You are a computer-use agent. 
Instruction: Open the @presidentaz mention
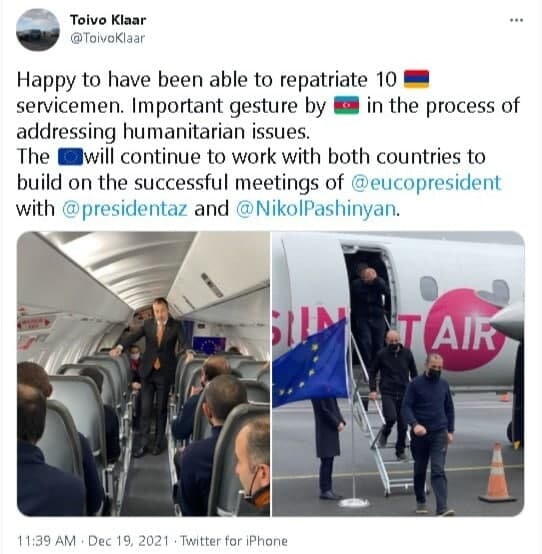[124, 208]
